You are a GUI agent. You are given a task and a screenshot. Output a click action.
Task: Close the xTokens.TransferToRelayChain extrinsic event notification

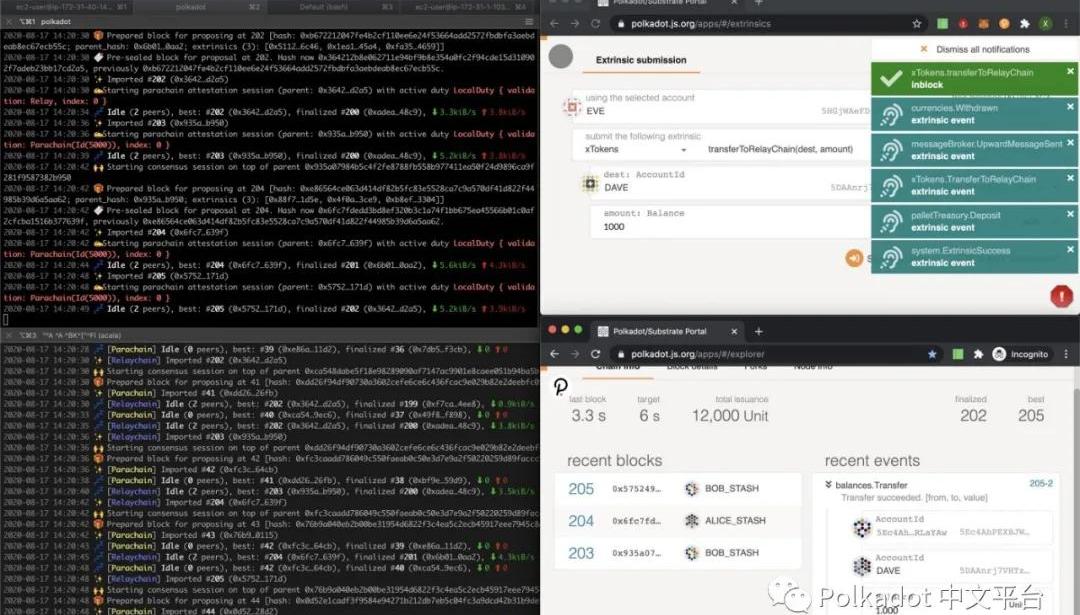[1070, 178]
